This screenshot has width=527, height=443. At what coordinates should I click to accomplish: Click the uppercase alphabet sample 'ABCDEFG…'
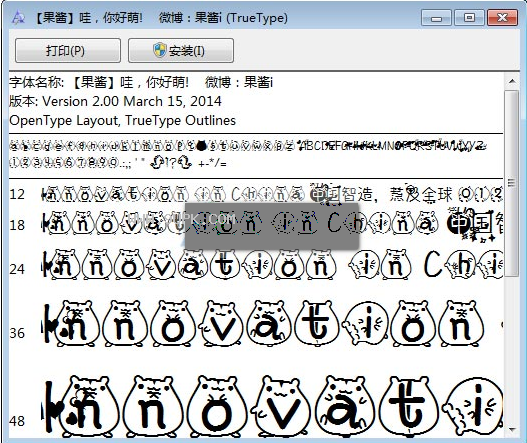pyautogui.click(x=393, y=146)
